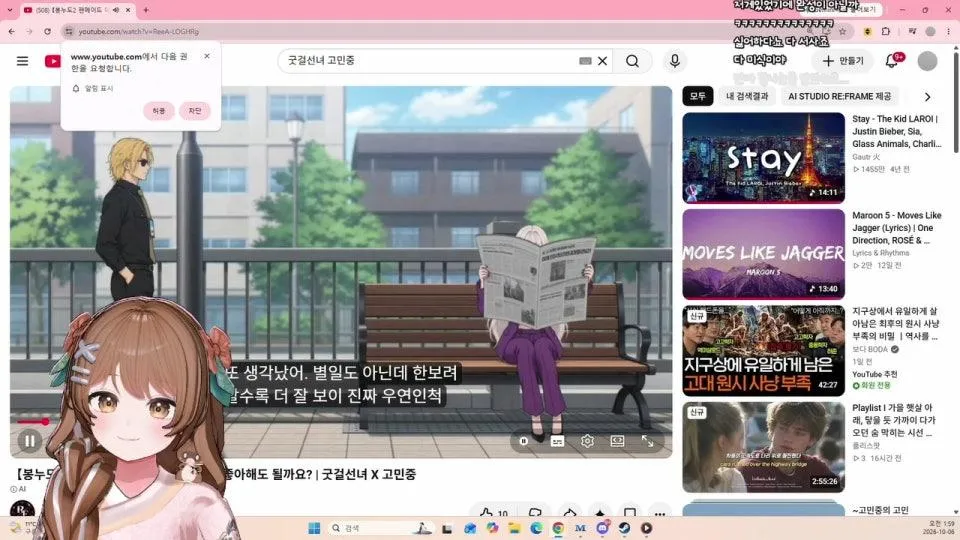Clear the search box with X
Image resolution: width=960 pixels, height=540 pixels.
[602, 61]
